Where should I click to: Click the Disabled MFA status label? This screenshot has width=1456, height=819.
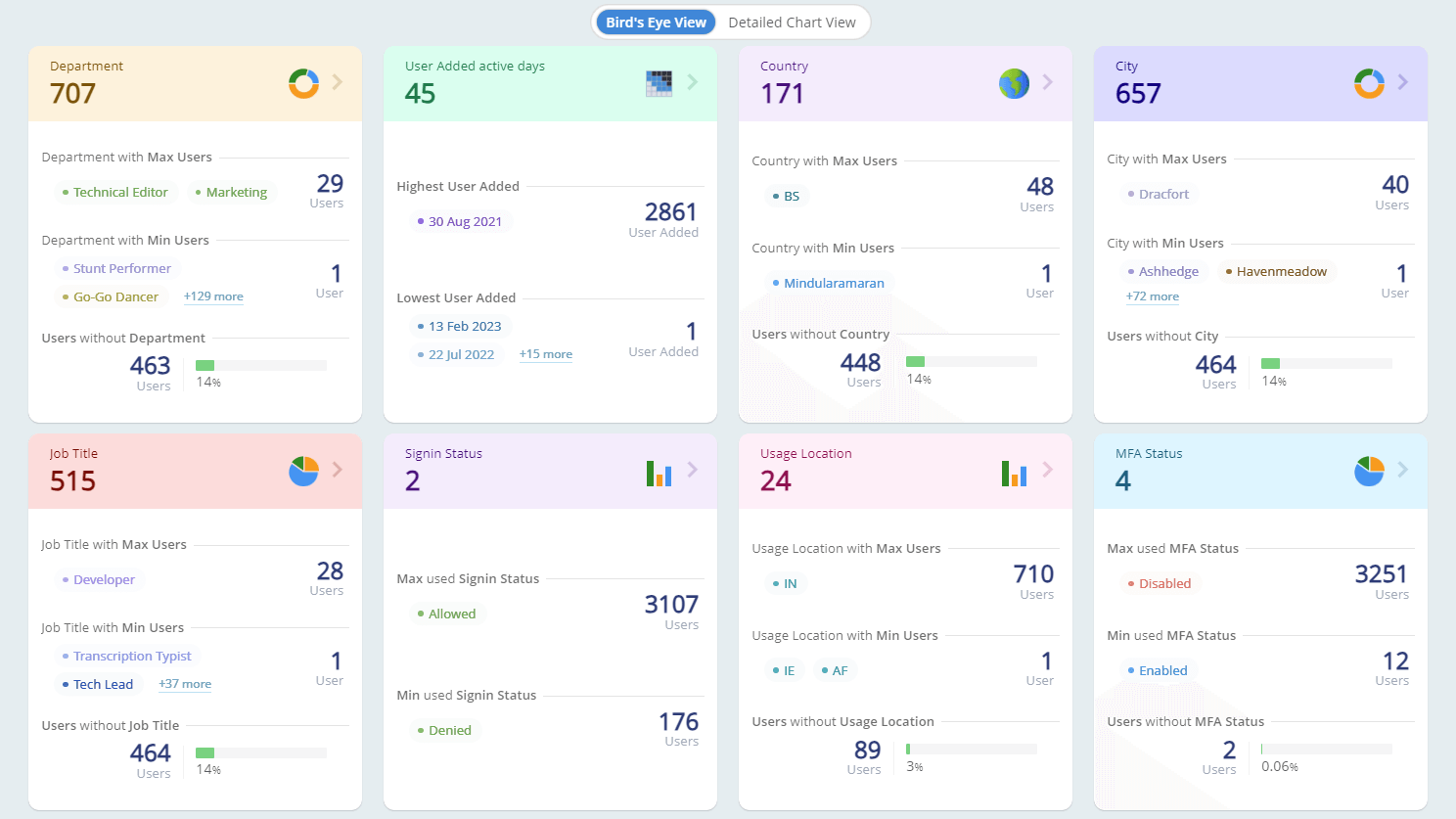coord(1160,583)
